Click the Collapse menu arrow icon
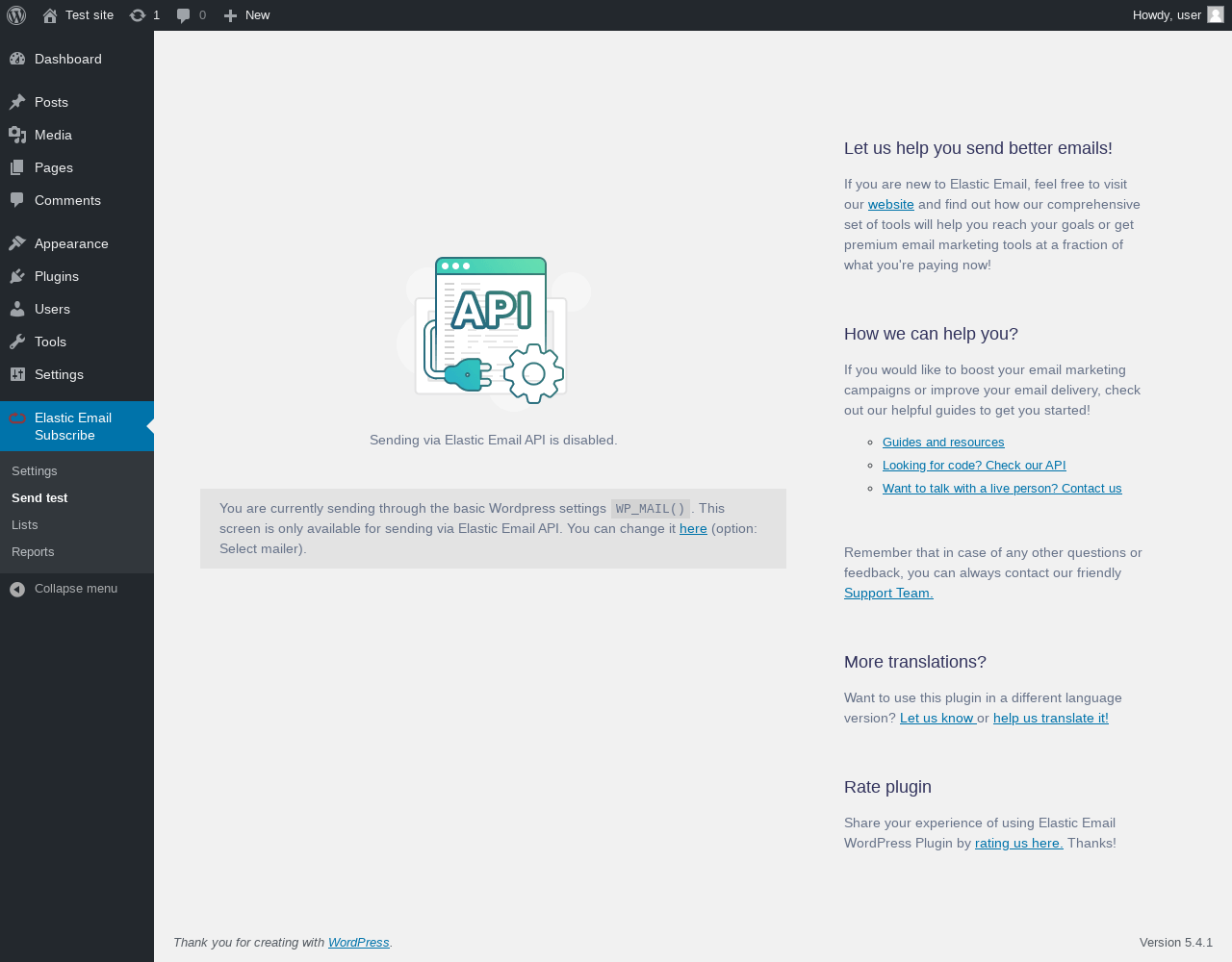Screen dimensions: 1232x962 coord(17,589)
